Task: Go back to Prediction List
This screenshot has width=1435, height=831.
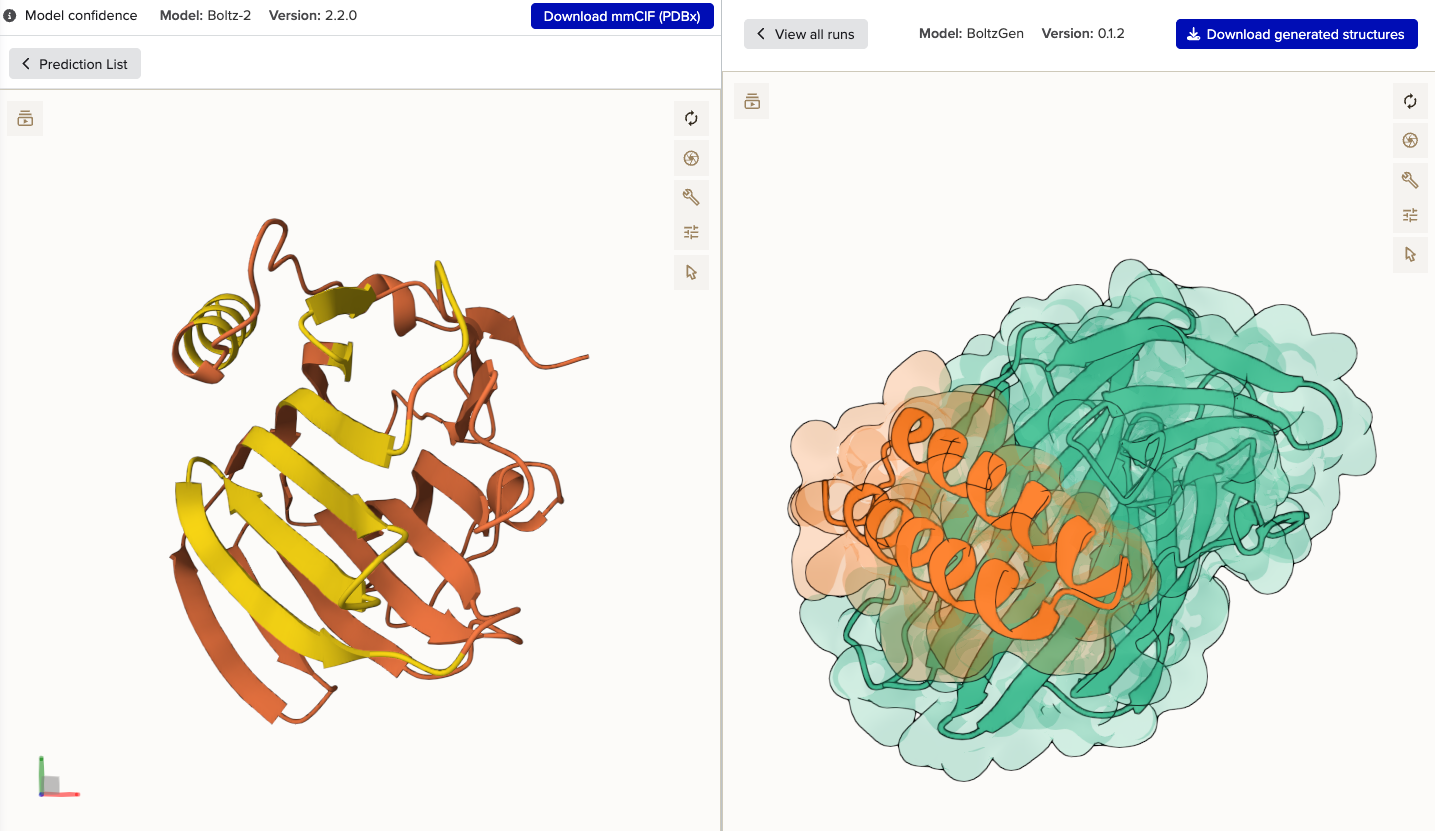Action: 75,64
